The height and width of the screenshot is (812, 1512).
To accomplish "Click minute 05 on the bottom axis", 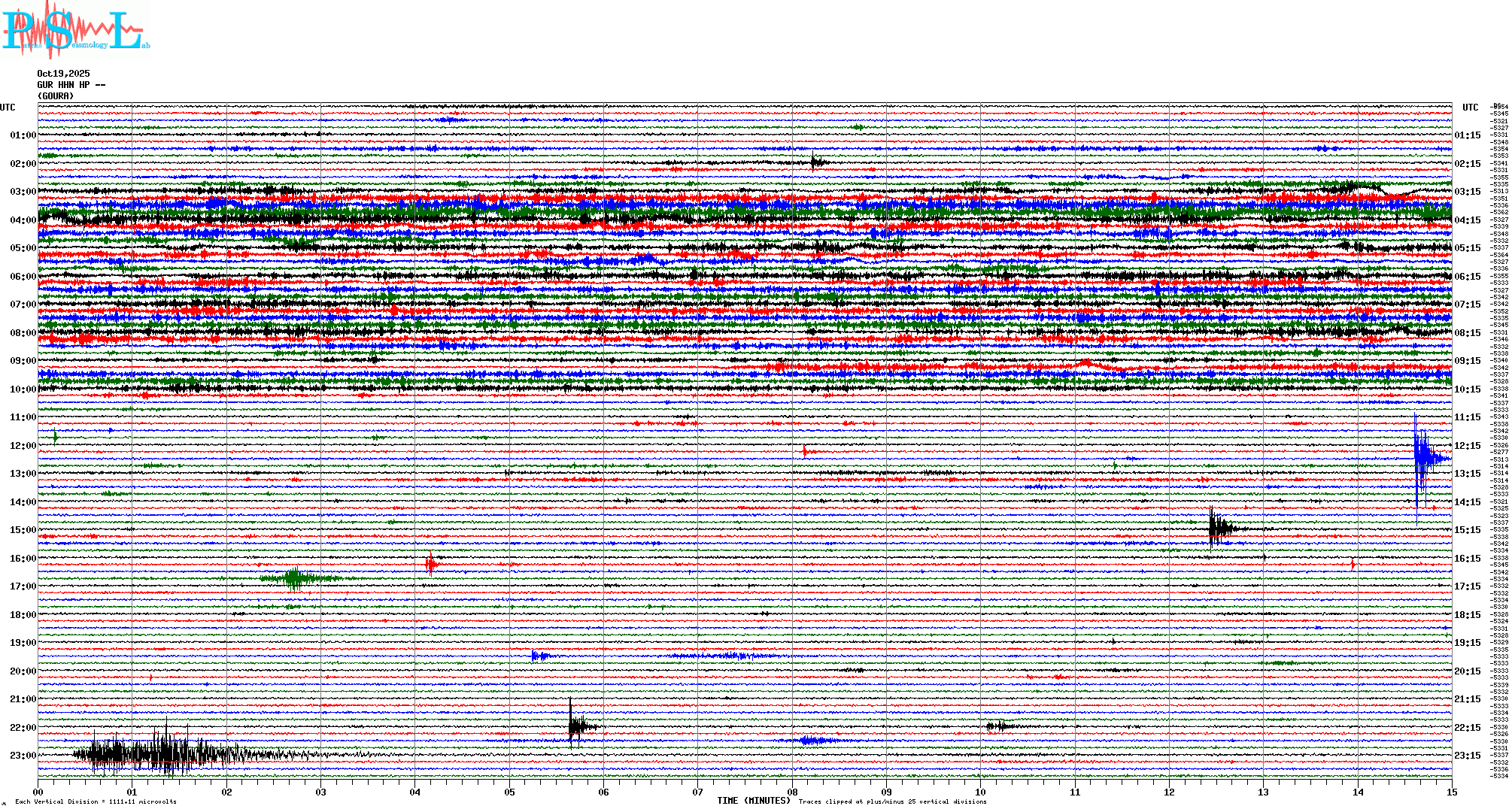I will point(509,792).
